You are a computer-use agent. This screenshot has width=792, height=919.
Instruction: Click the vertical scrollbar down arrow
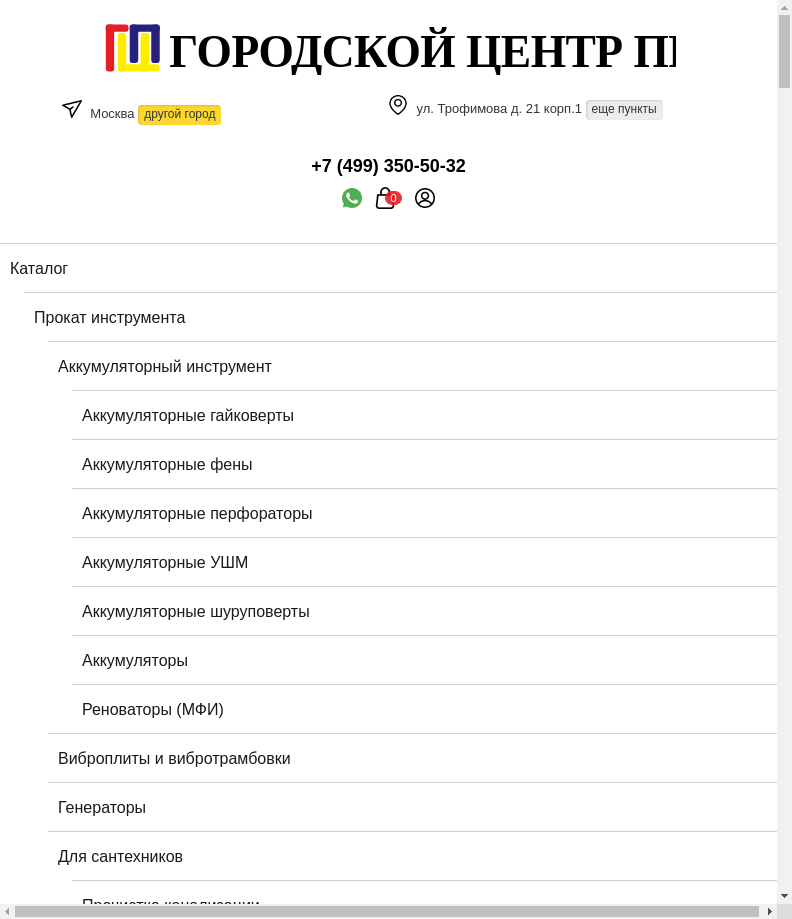[784, 896]
